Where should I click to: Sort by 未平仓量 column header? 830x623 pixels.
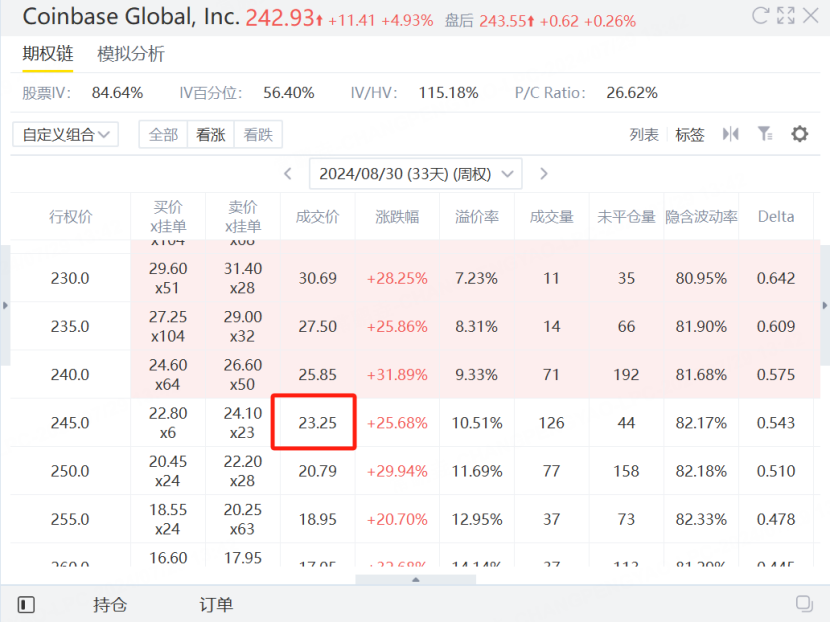(626, 216)
